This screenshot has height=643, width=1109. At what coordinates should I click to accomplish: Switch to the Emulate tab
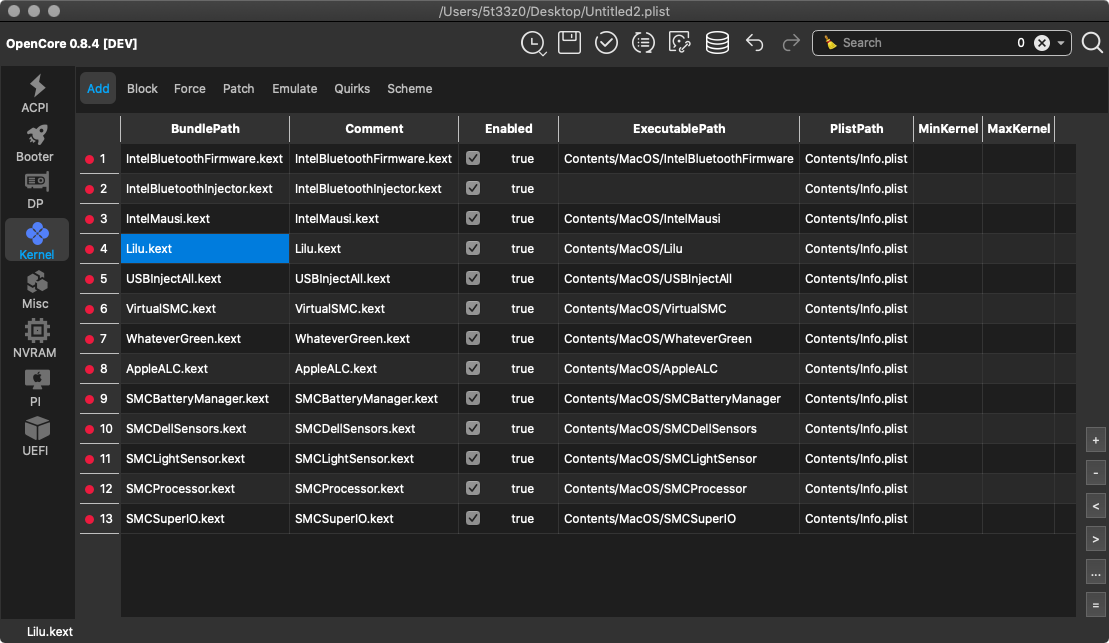294,88
